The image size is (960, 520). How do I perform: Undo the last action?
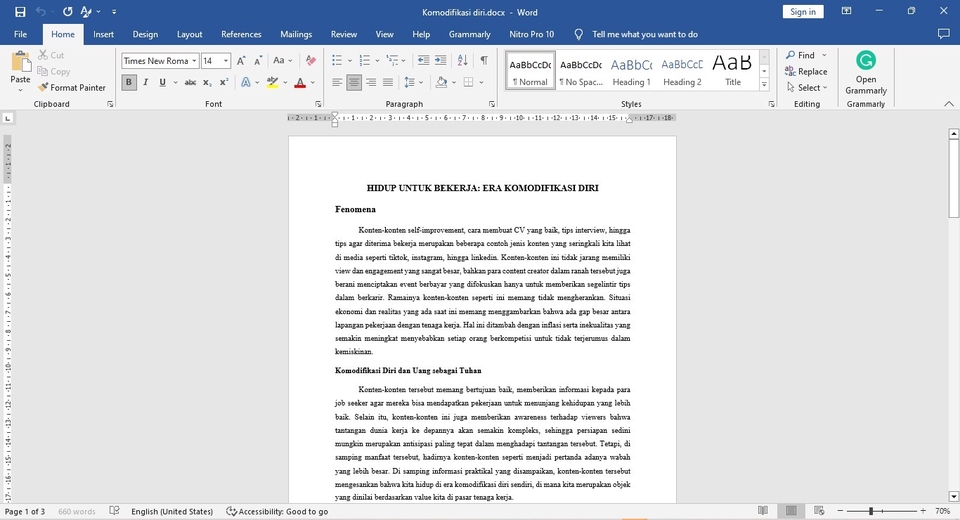tap(41, 12)
